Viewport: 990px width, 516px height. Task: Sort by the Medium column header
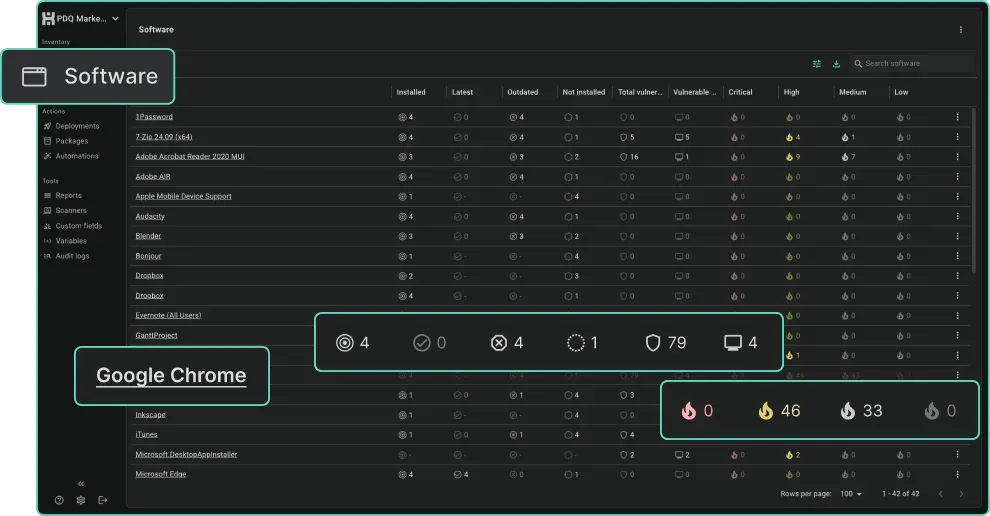click(852, 92)
